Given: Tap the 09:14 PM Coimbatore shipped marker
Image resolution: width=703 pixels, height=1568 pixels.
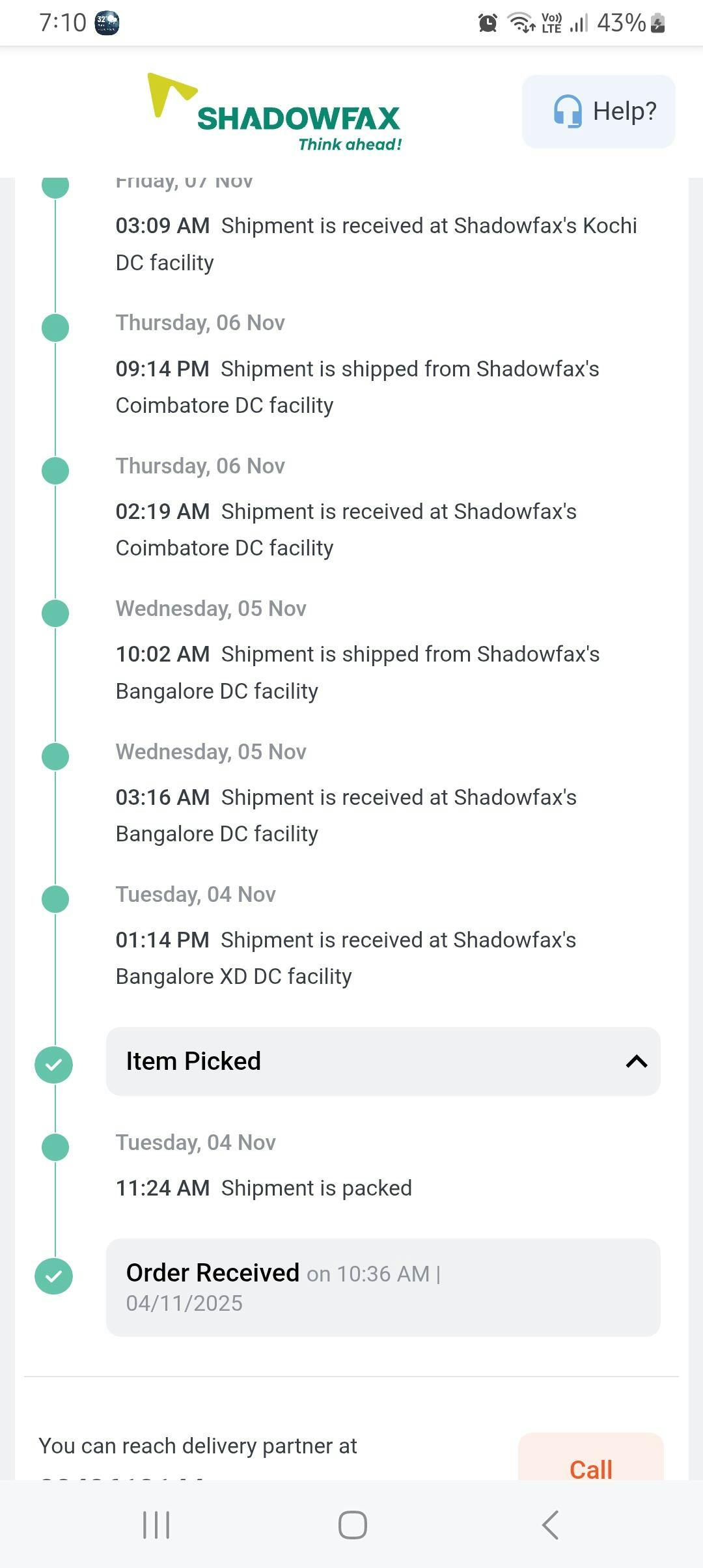Looking at the screenshot, I should coord(55,328).
